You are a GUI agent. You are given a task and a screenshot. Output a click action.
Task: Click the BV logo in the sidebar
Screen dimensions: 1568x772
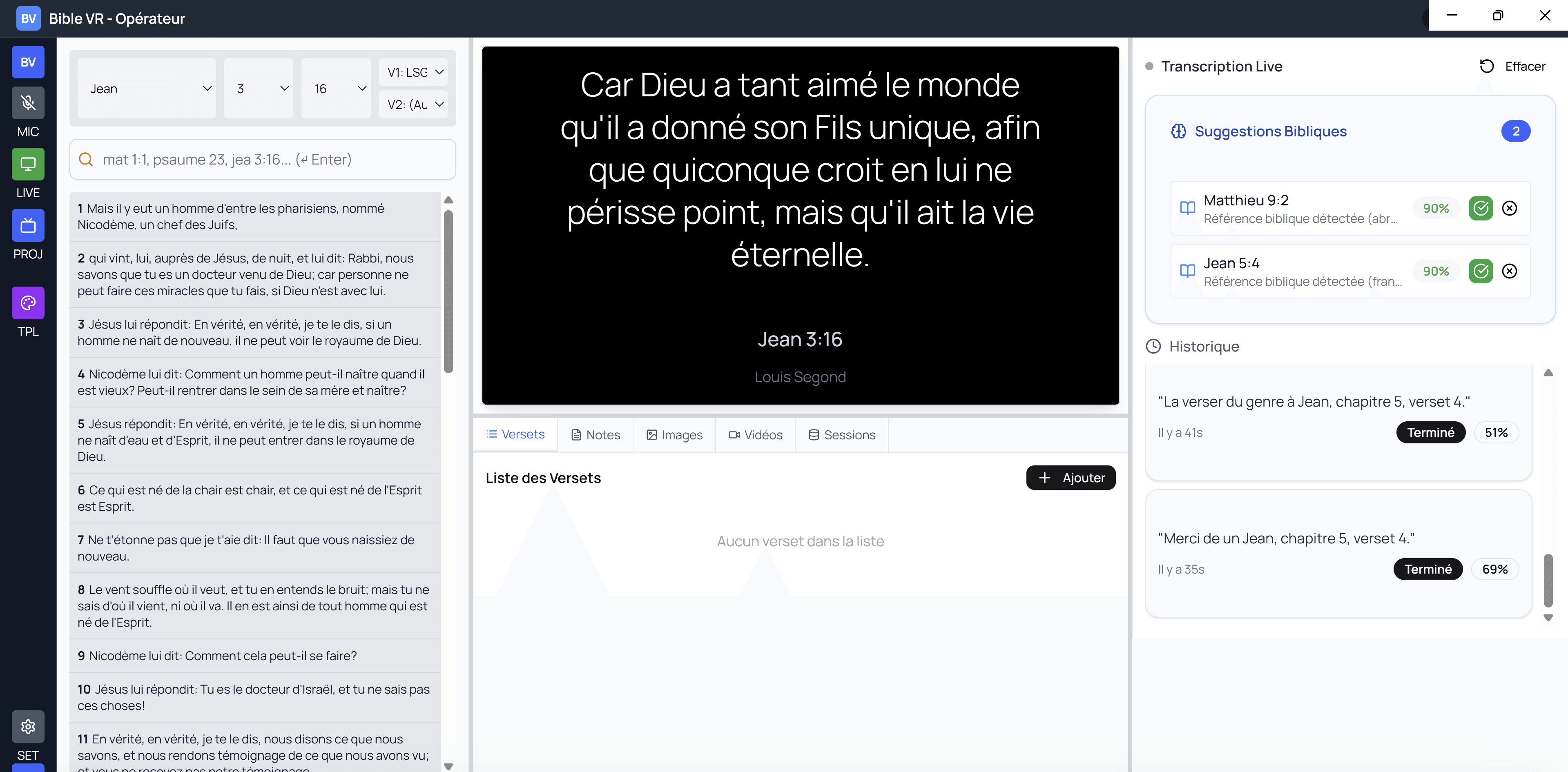point(27,62)
